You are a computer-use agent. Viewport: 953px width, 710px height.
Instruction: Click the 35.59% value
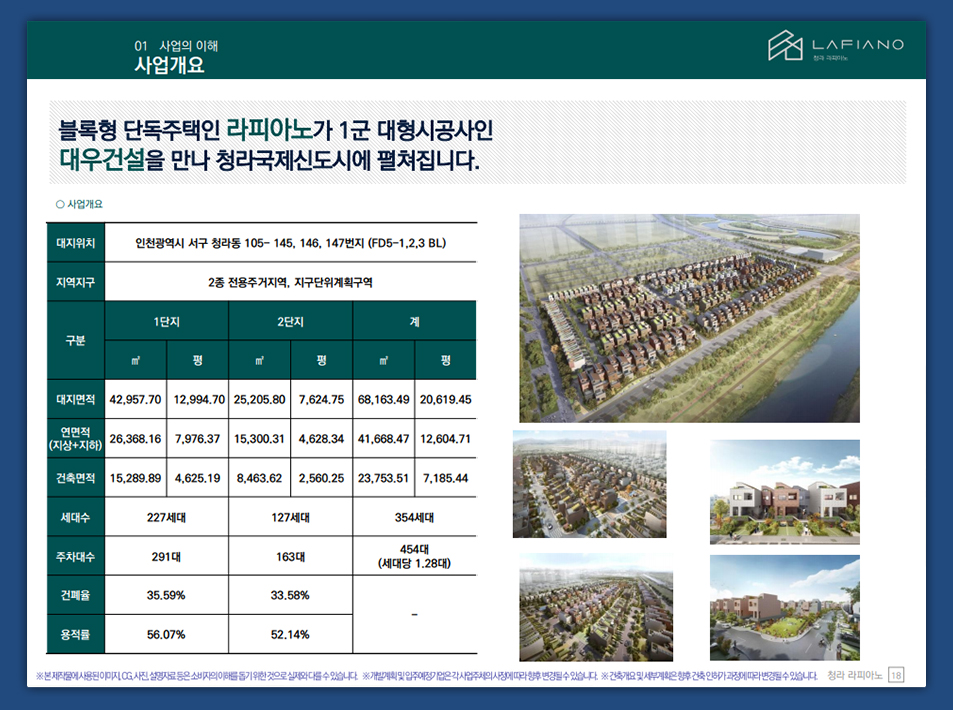(166, 595)
